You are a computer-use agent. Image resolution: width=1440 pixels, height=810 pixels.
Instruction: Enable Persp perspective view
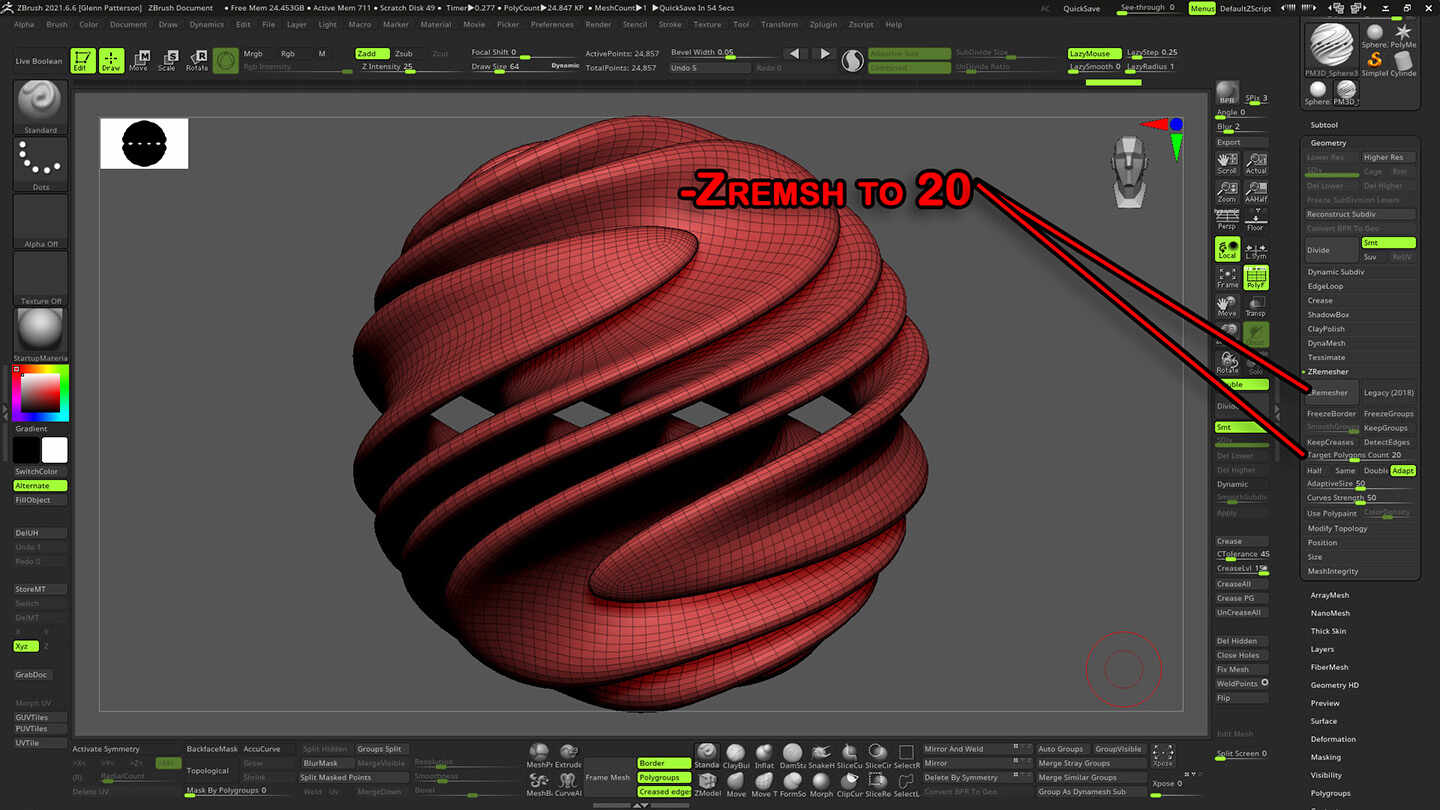(1226, 220)
